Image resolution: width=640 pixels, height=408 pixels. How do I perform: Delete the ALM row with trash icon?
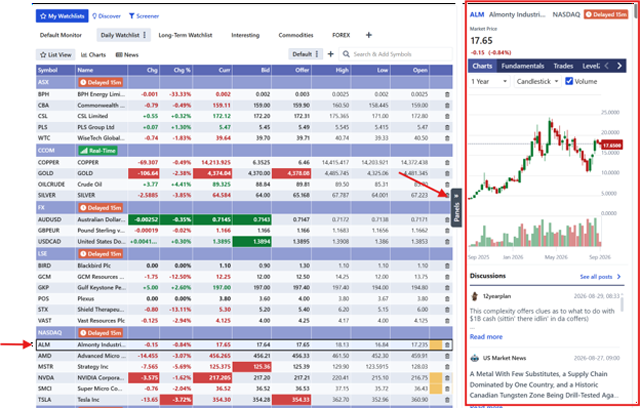[447, 345]
